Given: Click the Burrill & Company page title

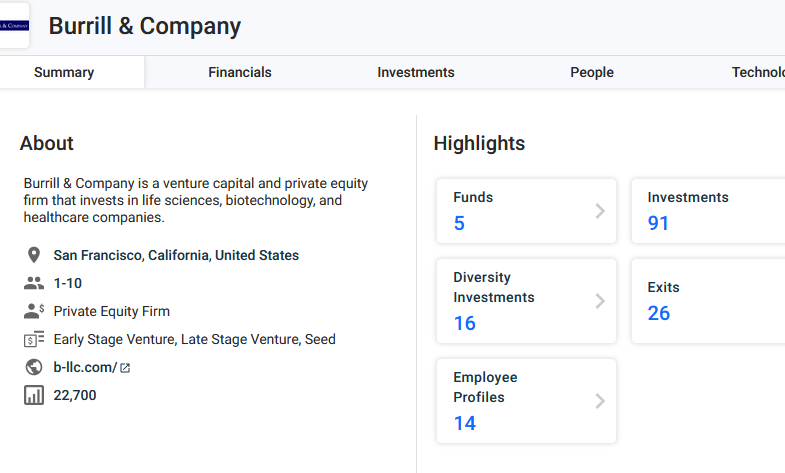Looking at the screenshot, I should click(145, 26).
